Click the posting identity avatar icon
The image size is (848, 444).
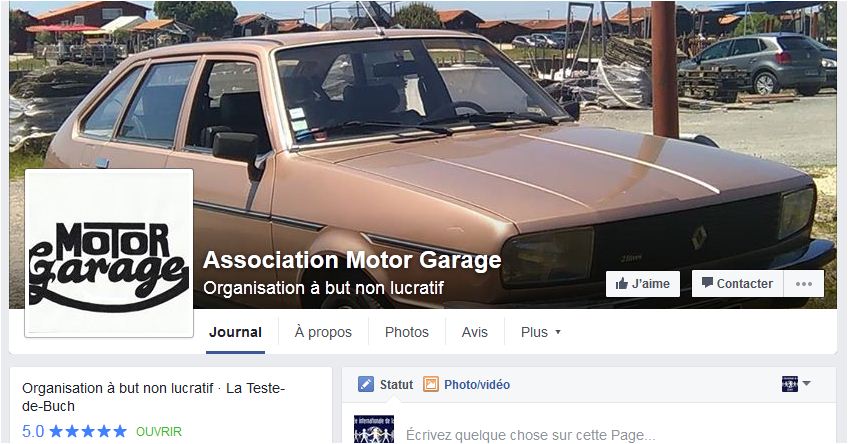(790, 384)
